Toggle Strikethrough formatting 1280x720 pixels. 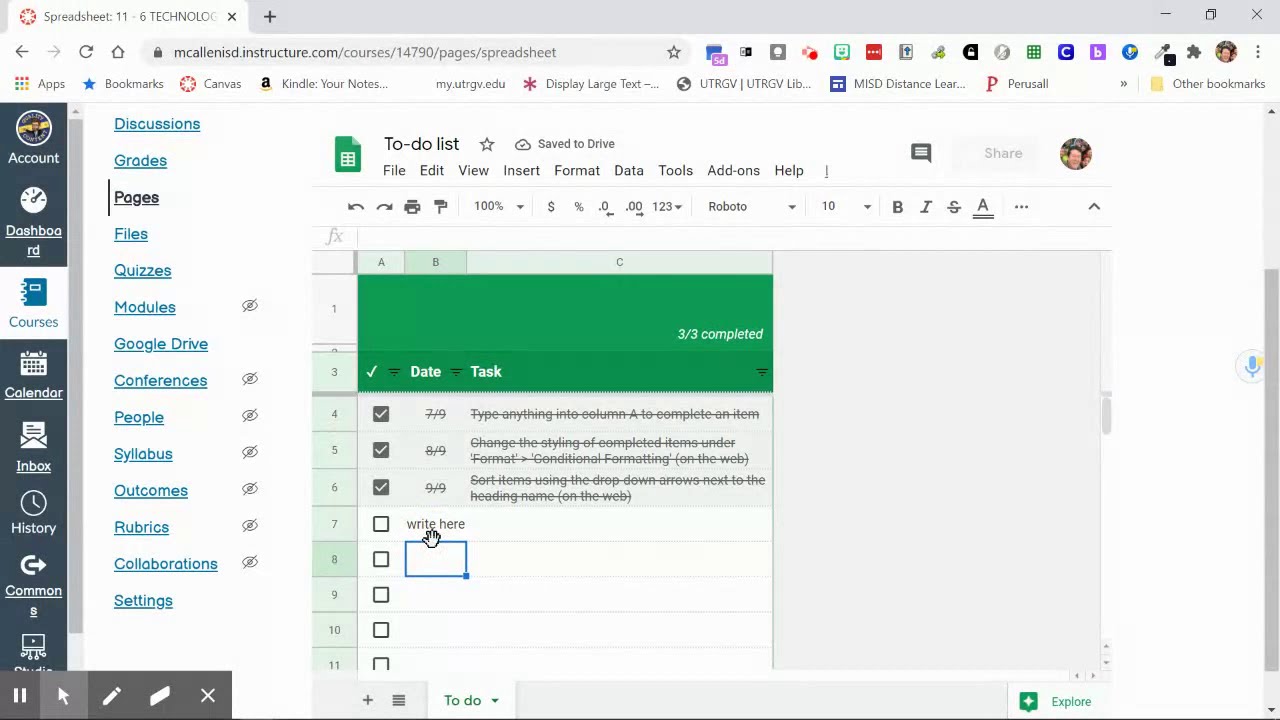click(954, 207)
